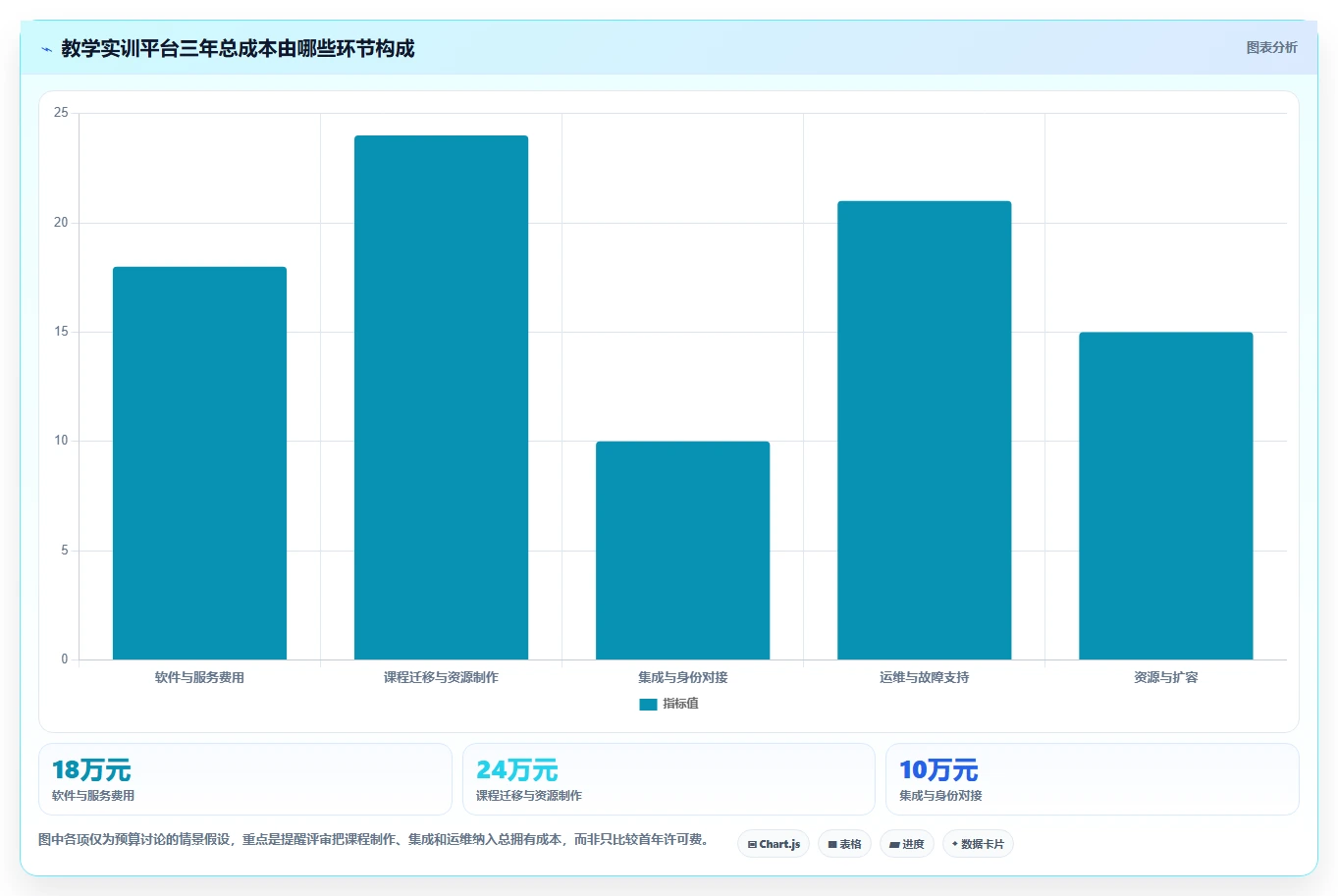Open the 24万元 data card

669,779
